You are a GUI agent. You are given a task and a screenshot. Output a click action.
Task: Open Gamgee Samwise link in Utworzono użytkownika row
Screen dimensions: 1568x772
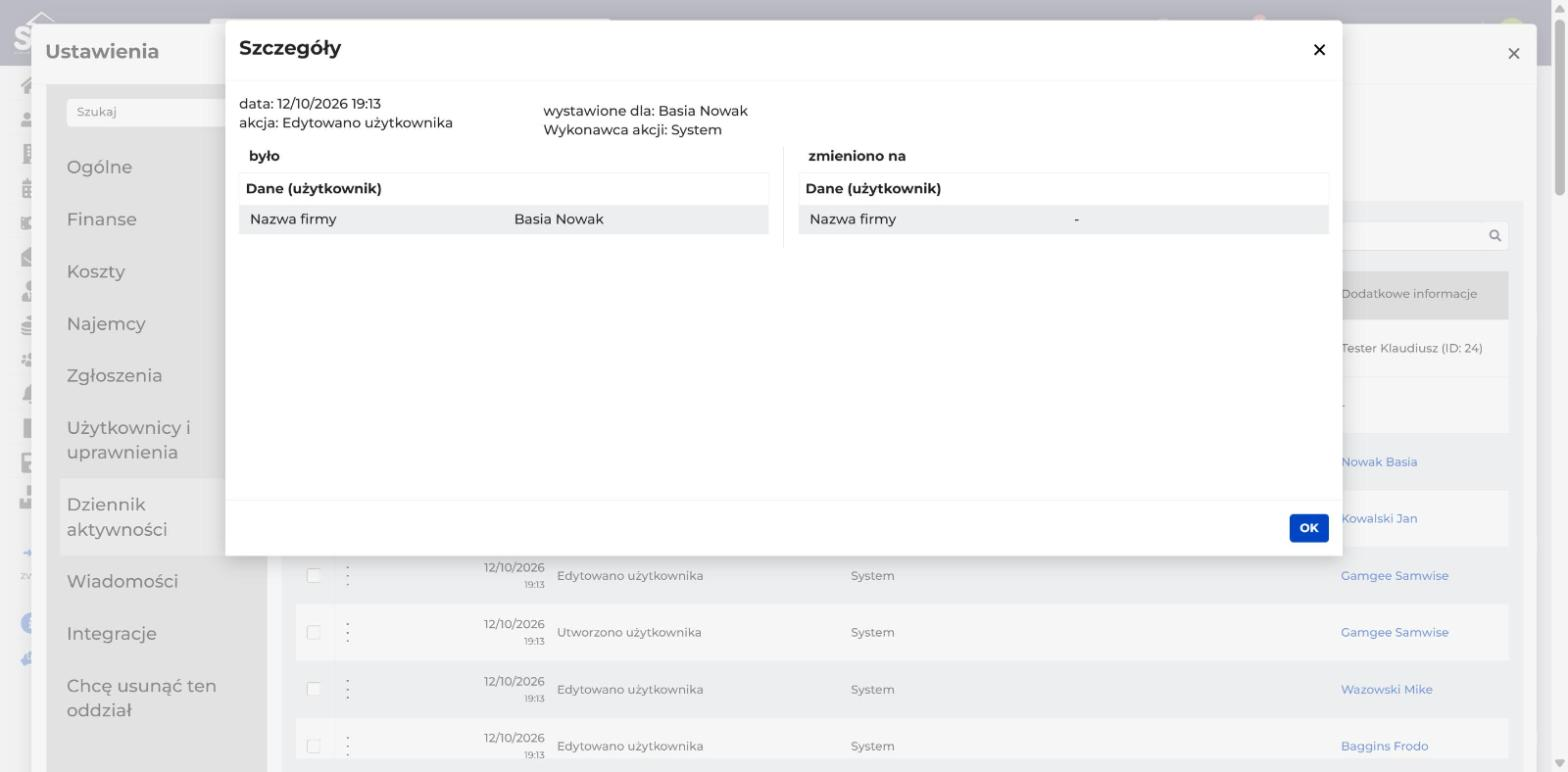point(1394,632)
